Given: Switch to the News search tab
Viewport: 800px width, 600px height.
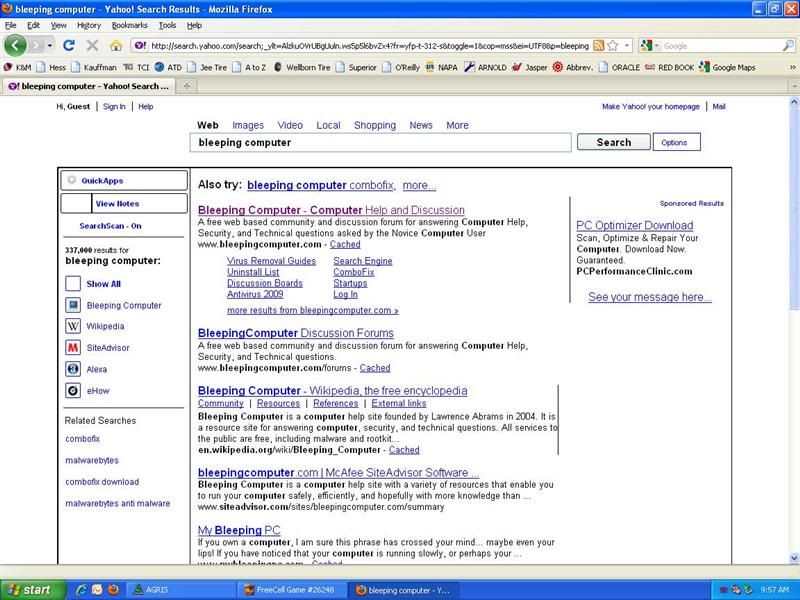Looking at the screenshot, I should (421, 125).
